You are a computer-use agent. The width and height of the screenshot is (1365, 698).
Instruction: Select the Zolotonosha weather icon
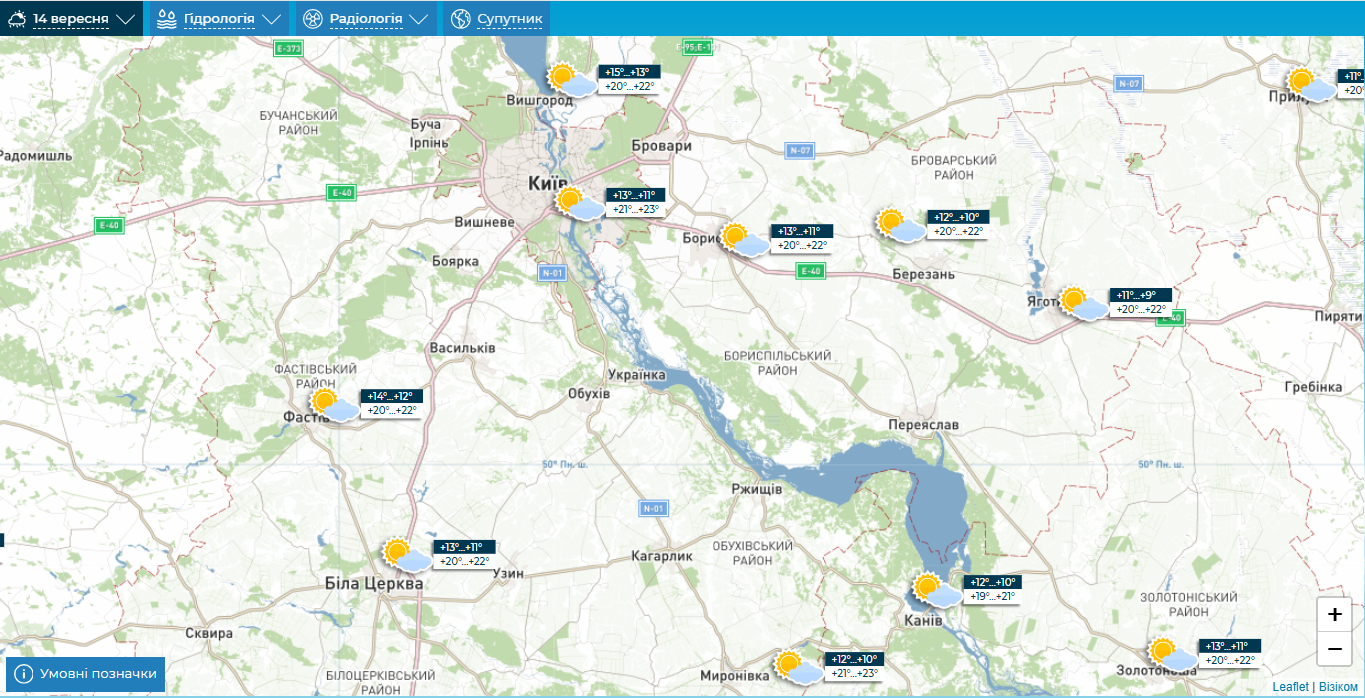point(1171,654)
